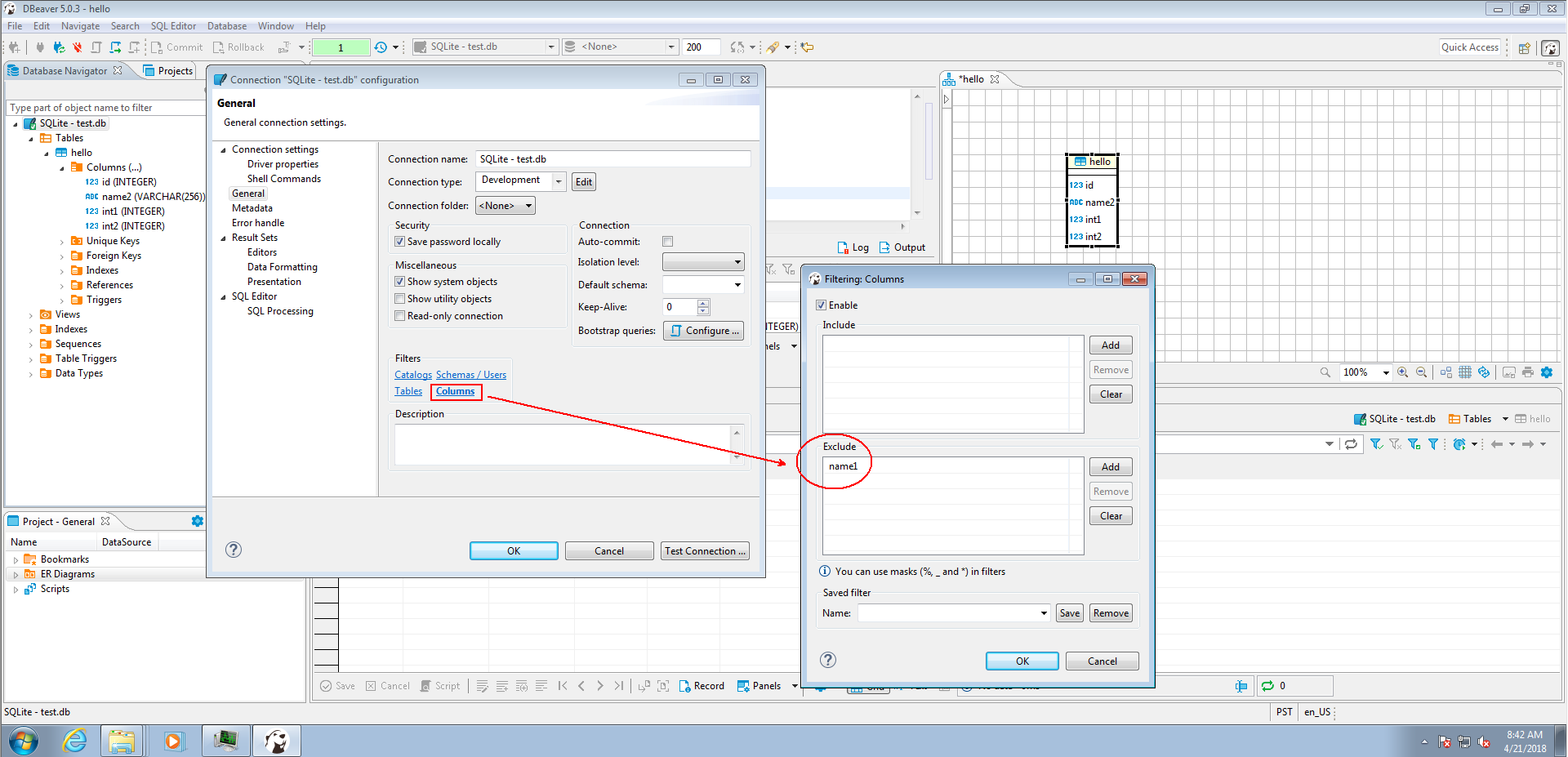The image size is (1568, 757).
Task: Click Clear button beside the Include list
Action: click(x=1111, y=394)
